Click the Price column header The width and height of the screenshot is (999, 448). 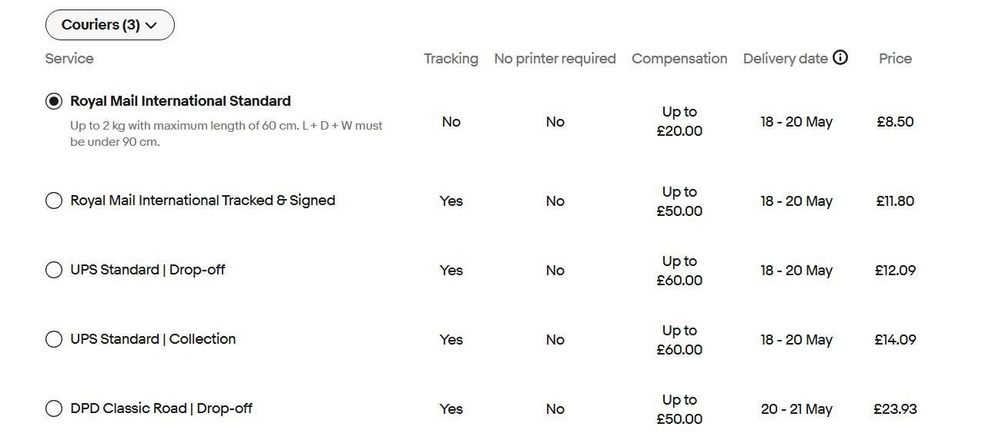(x=895, y=59)
